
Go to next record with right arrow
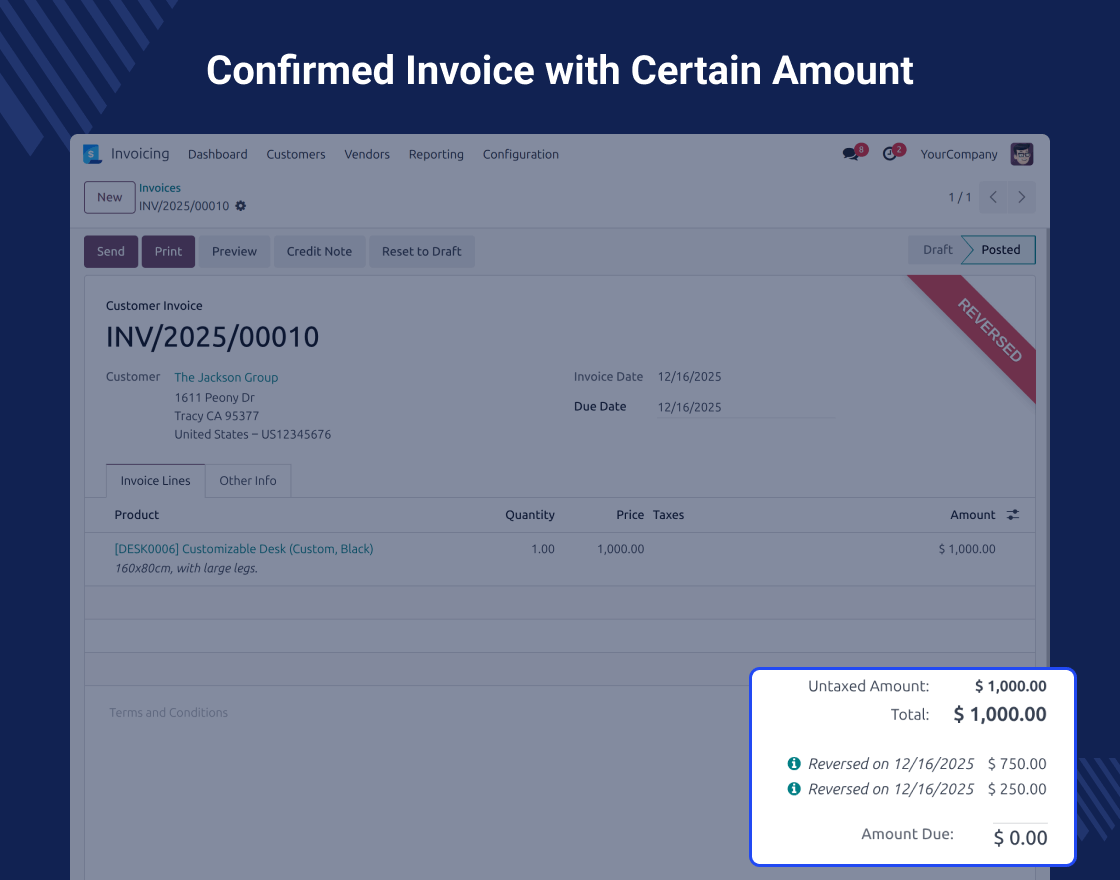tap(1021, 197)
